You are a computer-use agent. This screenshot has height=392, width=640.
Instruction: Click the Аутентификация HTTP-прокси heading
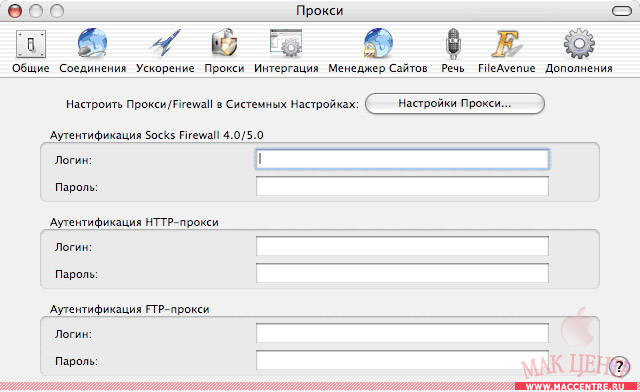134,222
